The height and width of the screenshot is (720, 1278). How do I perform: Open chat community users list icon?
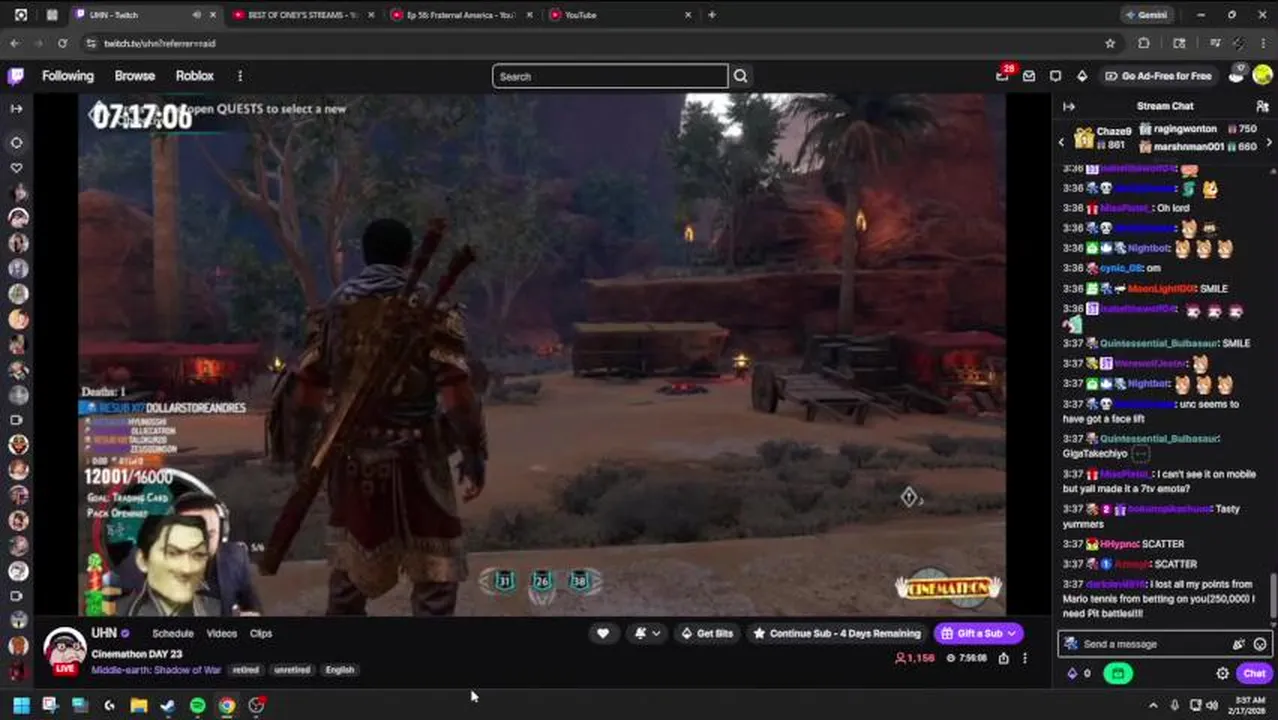(1262, 106)
